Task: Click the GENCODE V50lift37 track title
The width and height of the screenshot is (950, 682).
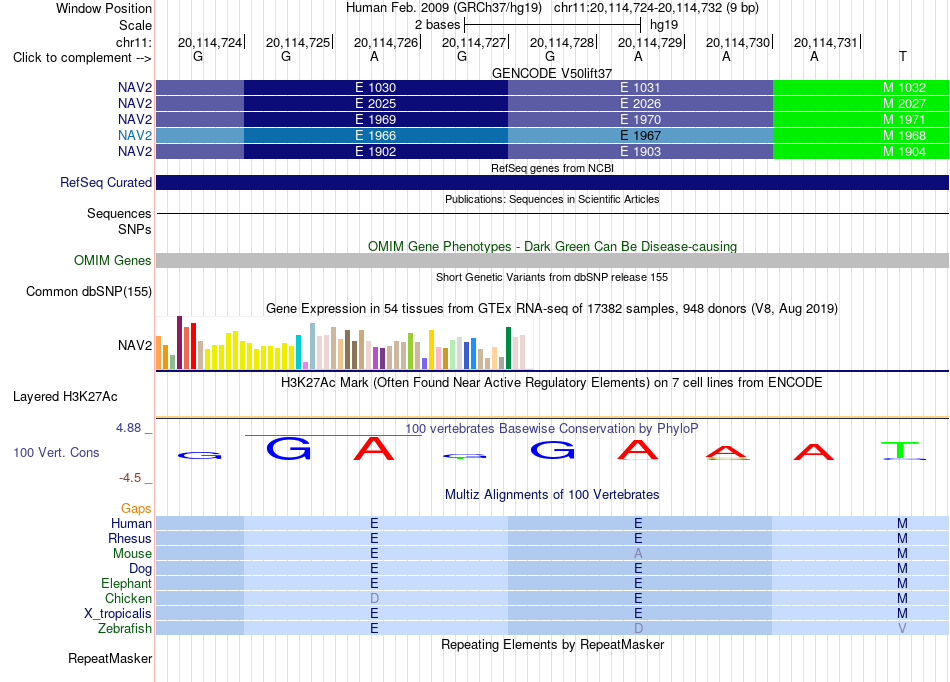Action: pos(552,73)
